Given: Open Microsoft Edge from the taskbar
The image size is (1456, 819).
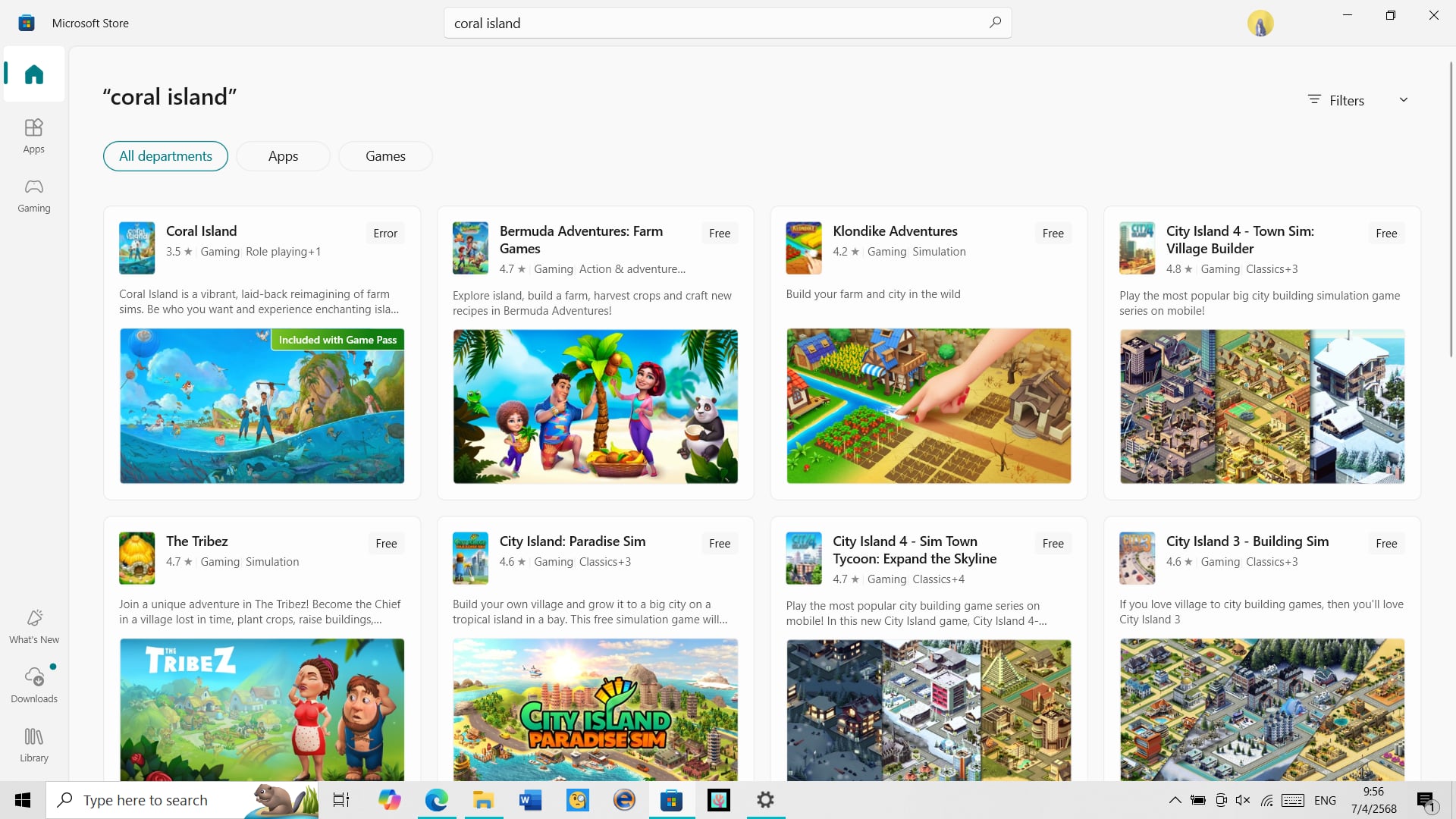Looking at the screenshot, I should coord(436,800).
